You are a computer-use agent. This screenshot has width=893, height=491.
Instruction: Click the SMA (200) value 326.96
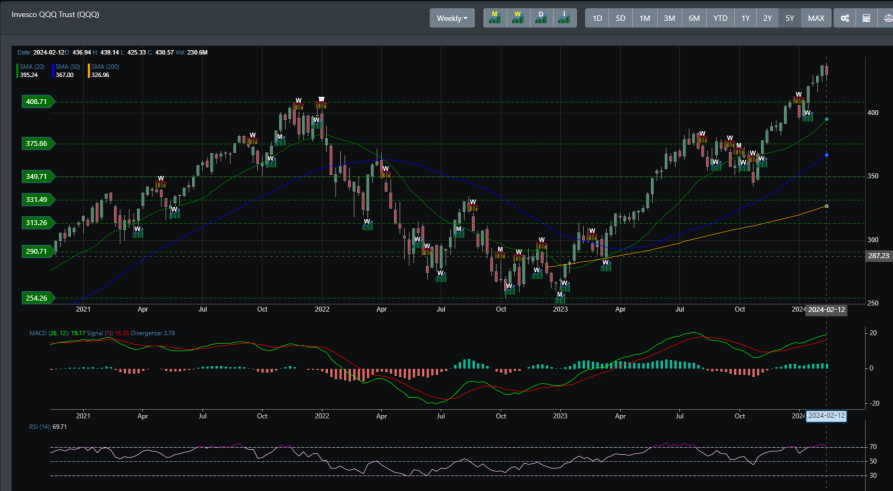[x=101, y=75]
